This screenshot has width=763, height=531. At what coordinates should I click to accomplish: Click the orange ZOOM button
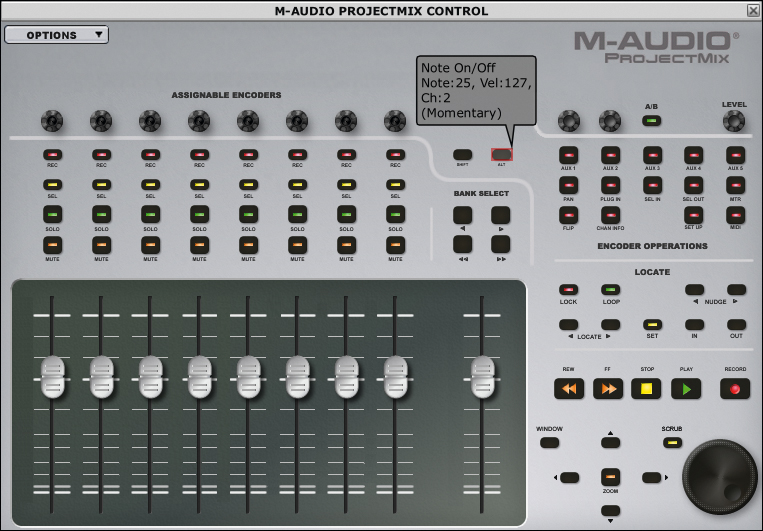pos(610,477)
